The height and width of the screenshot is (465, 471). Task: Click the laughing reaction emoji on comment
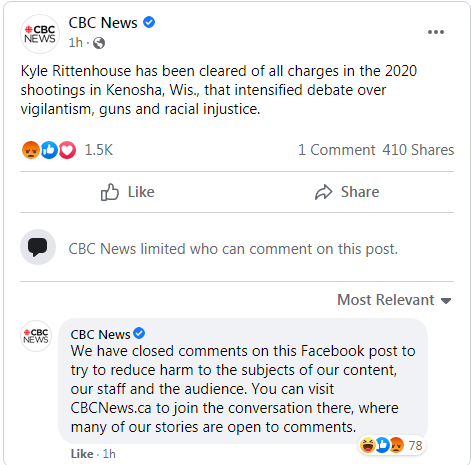click(x=367, y=445)
